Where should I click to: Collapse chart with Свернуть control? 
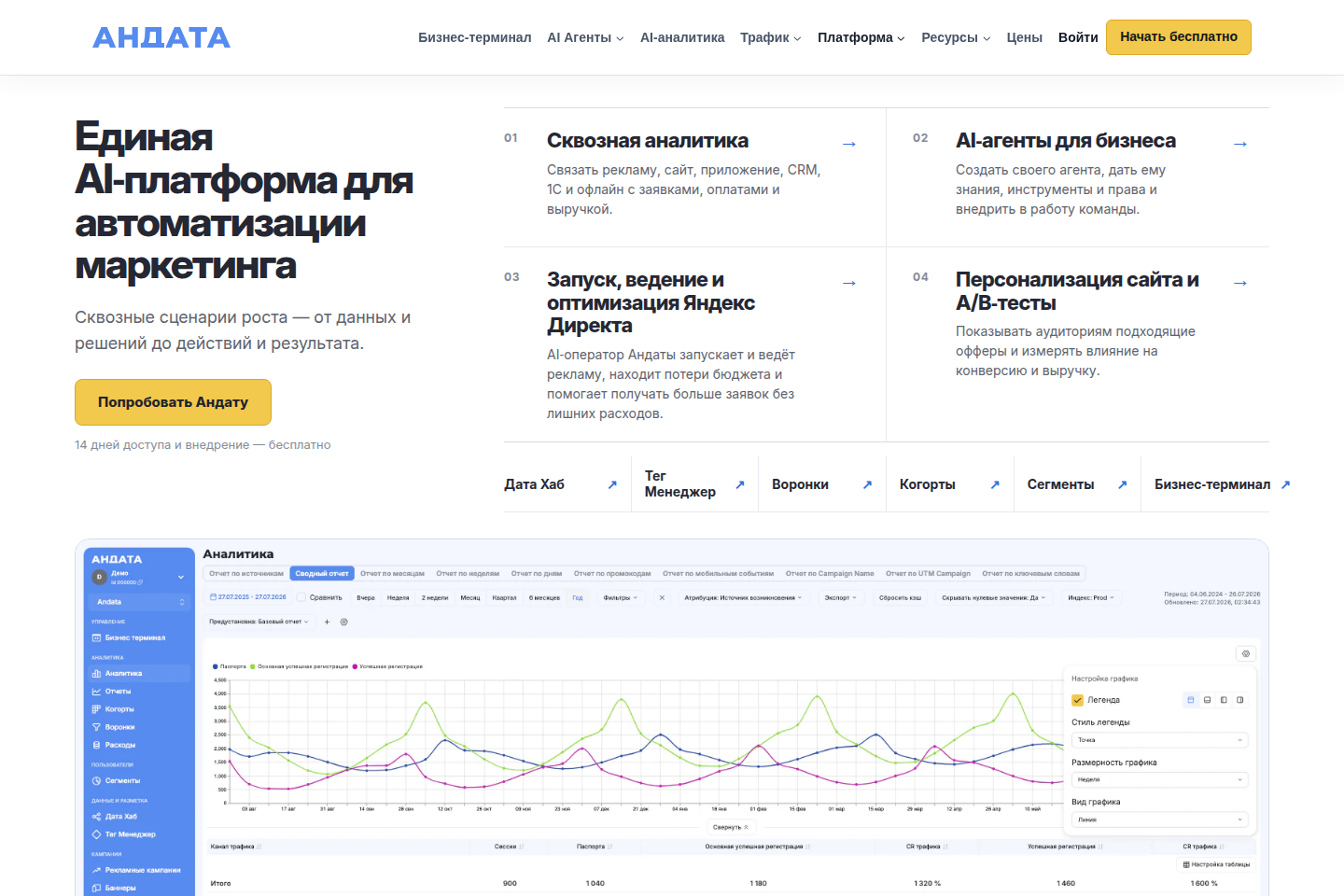click(731, 827)
